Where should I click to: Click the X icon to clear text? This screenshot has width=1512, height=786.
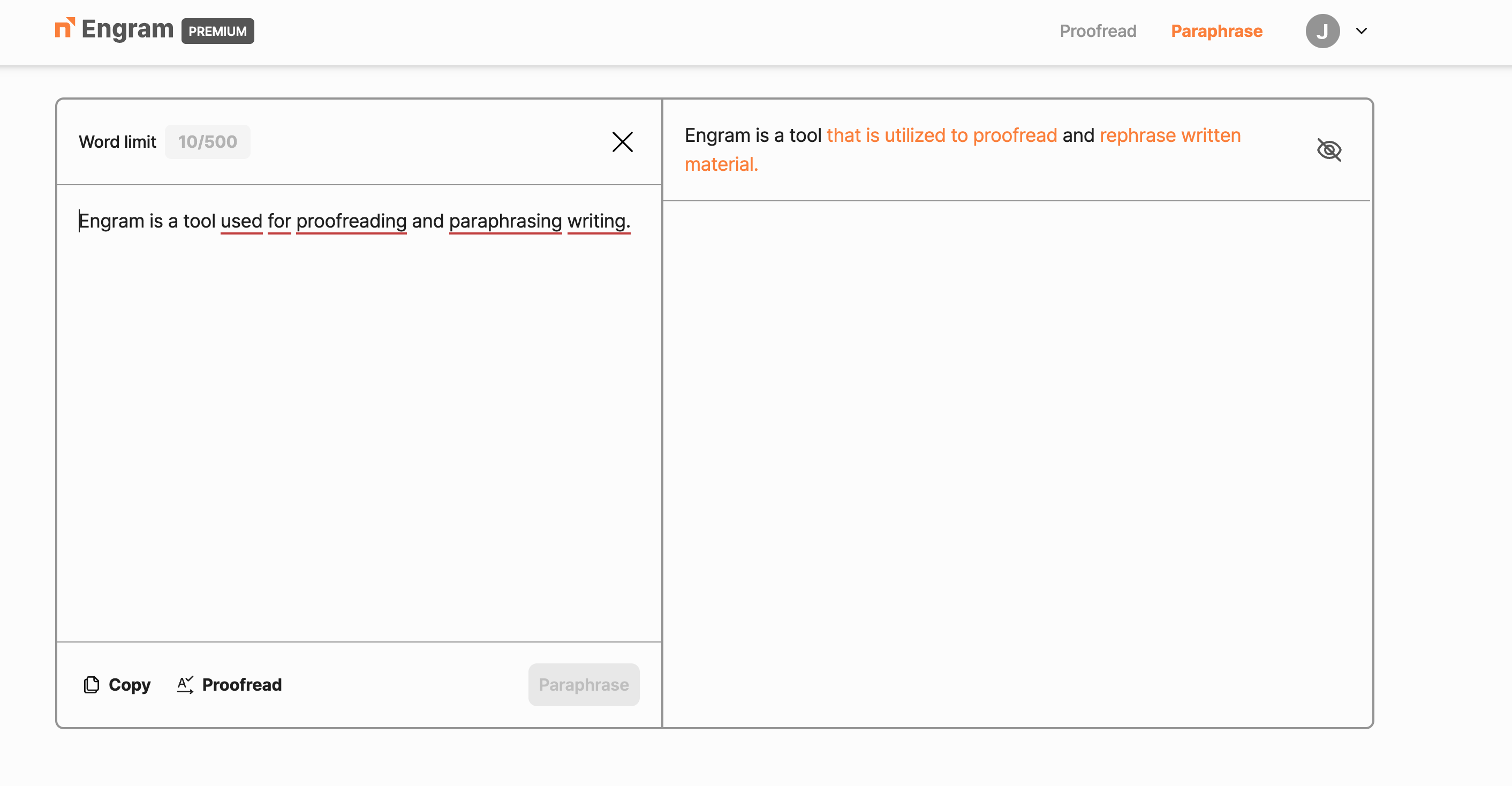(x=622, y=141)
